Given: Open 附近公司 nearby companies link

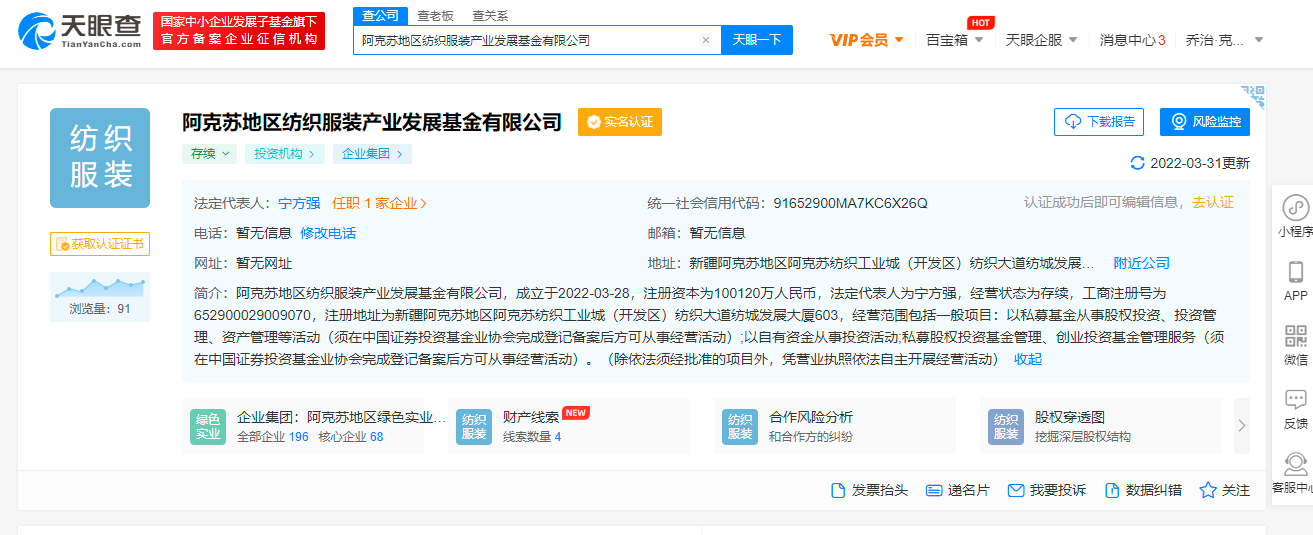Looking at the screenshot, I should pos(1142,263).
